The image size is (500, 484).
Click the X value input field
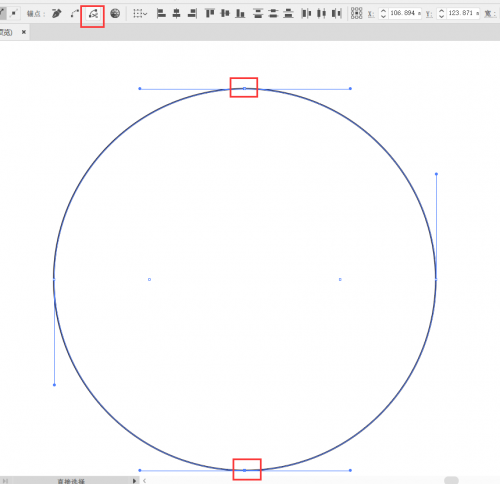click(405, 13)
